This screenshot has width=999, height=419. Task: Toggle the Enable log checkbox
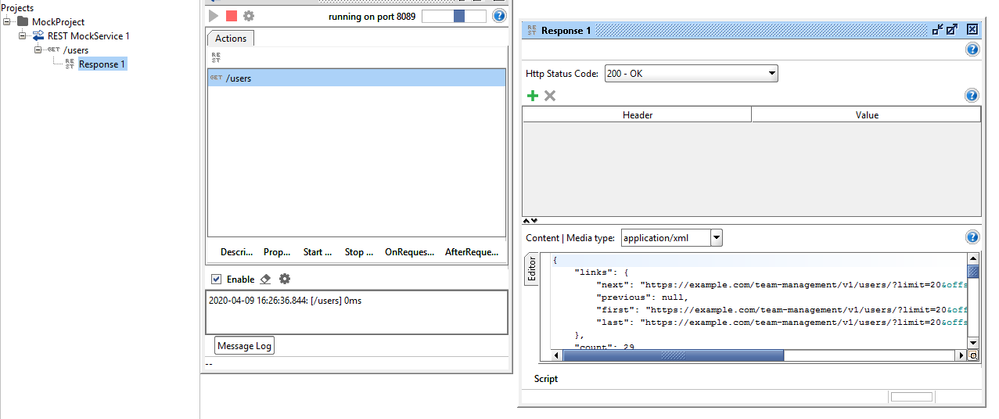click(x=215, y=279)
